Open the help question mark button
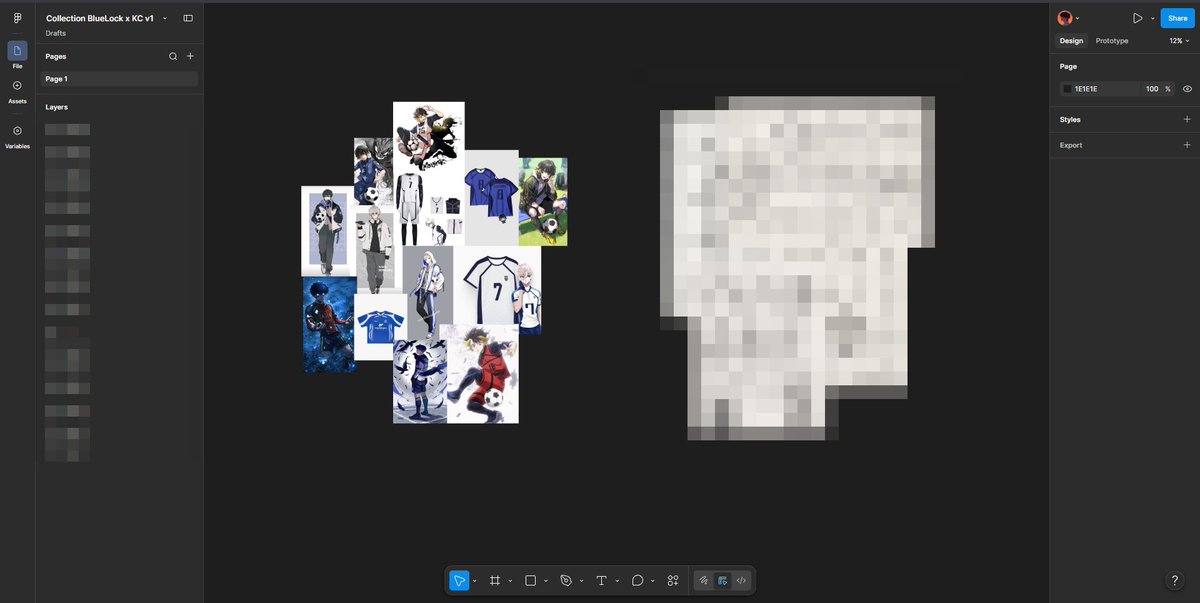This screenshot has width=1200, height=603. [x=1175, y=580]
